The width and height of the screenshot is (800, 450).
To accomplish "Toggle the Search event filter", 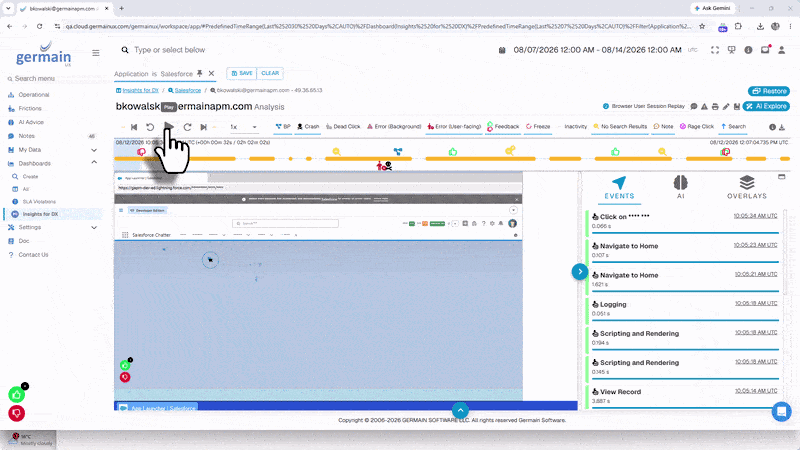I will pyautogui.click(x=733, y=127).
